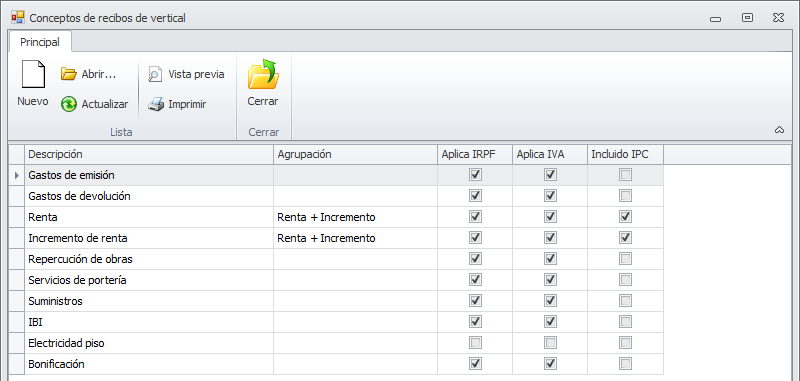Click the app icon in the title bar
Viewport: 800px width, 381px height.
(18, 18)
